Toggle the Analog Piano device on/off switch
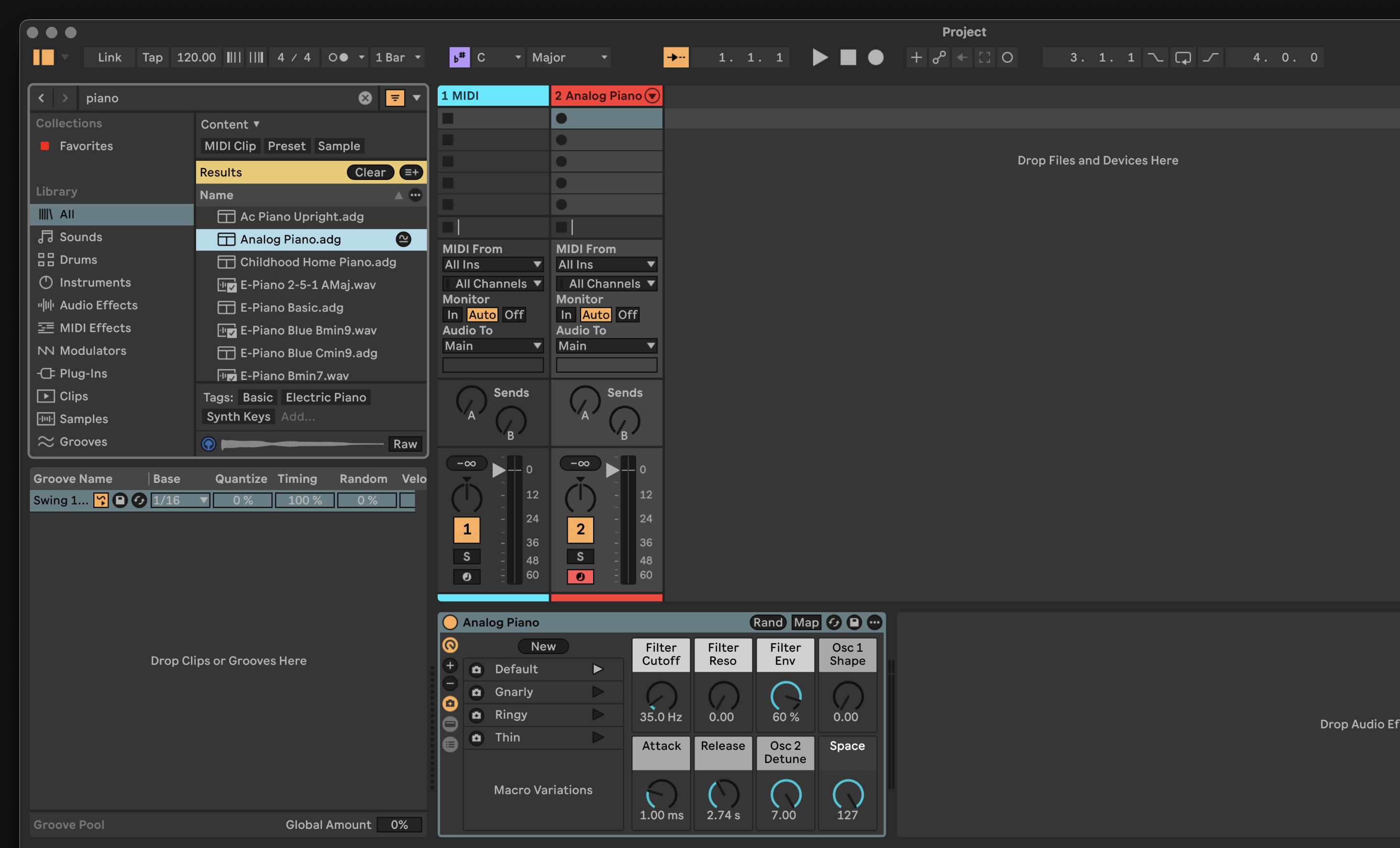Viewport: 1400px width, 848px height. coord(450,622)
